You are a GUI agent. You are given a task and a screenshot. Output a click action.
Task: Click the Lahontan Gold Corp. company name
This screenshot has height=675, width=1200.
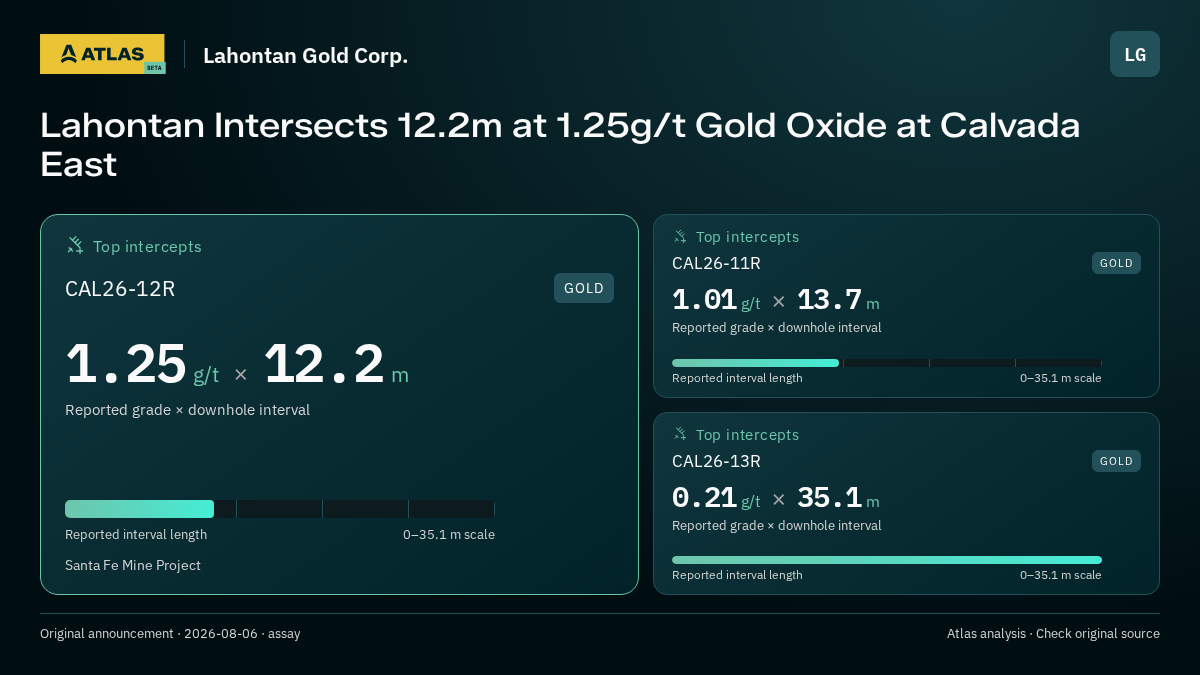(x=305, y=55)
